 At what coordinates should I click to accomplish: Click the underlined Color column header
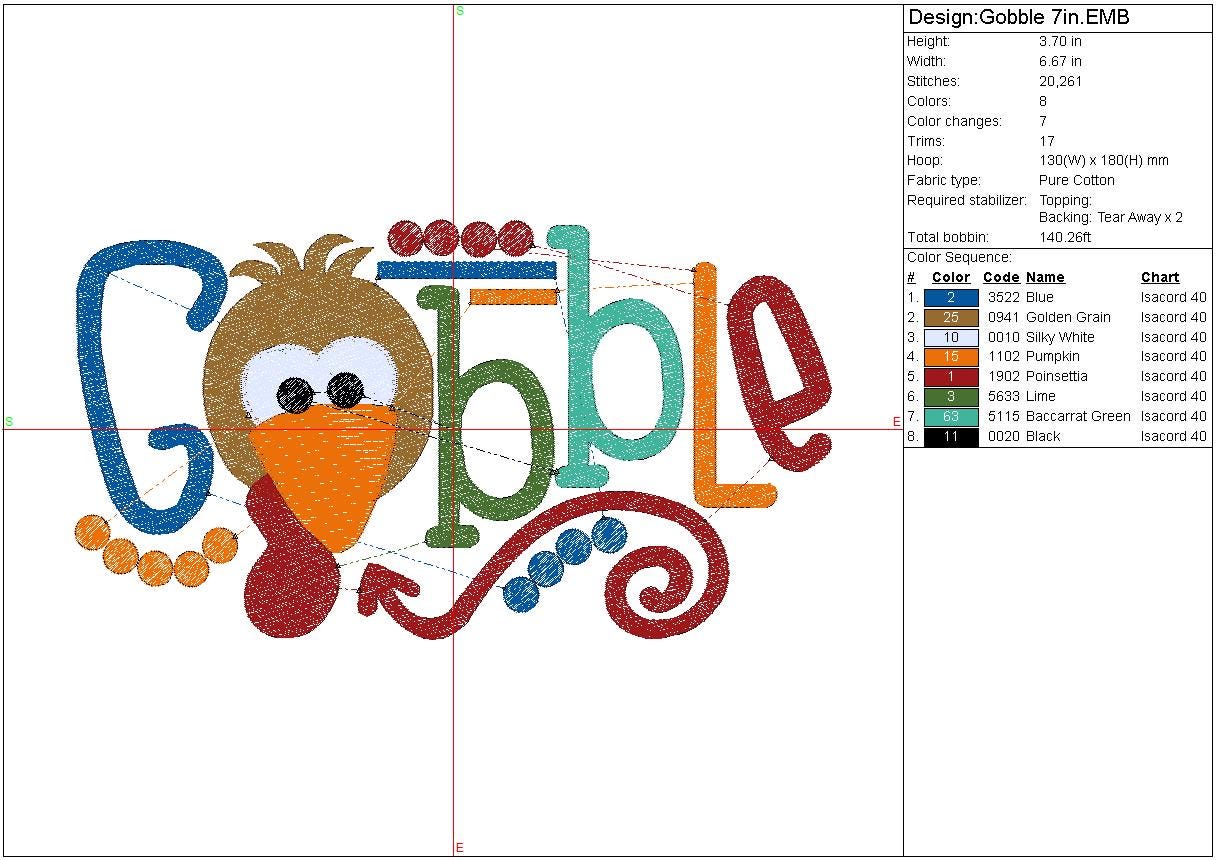point(950,277)
